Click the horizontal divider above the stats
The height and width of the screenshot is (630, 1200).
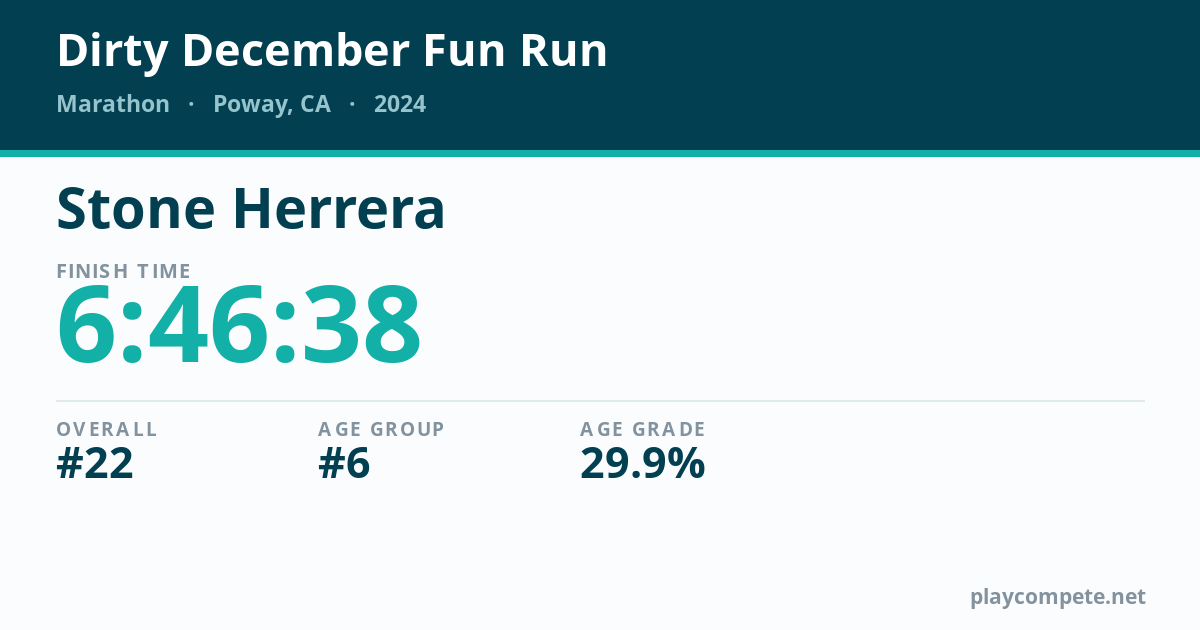600,401
